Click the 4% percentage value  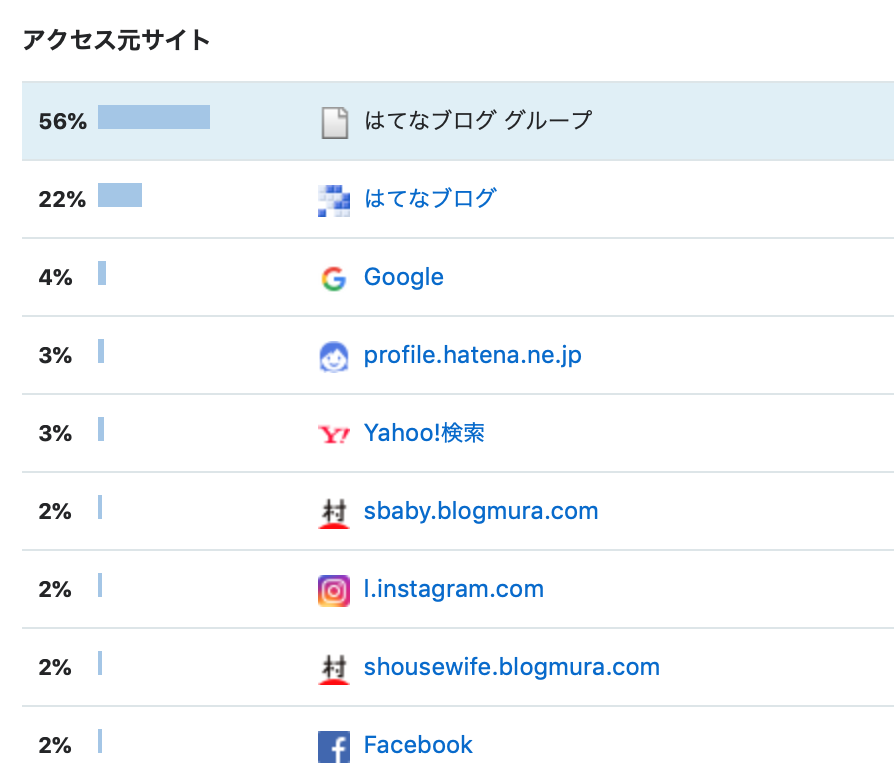coord(55,278)
